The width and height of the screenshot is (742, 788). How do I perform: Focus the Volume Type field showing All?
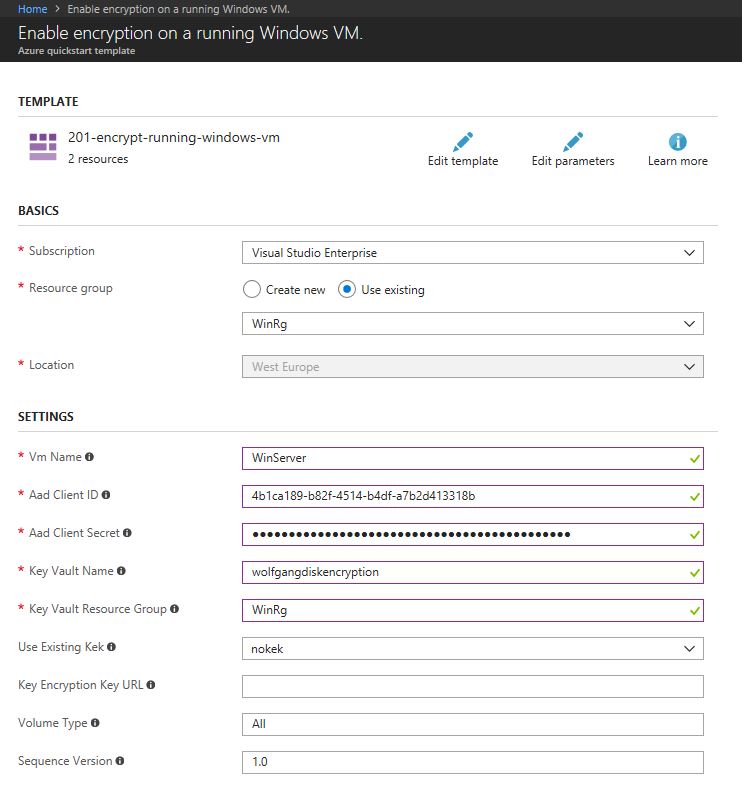[x=473, y=725]
